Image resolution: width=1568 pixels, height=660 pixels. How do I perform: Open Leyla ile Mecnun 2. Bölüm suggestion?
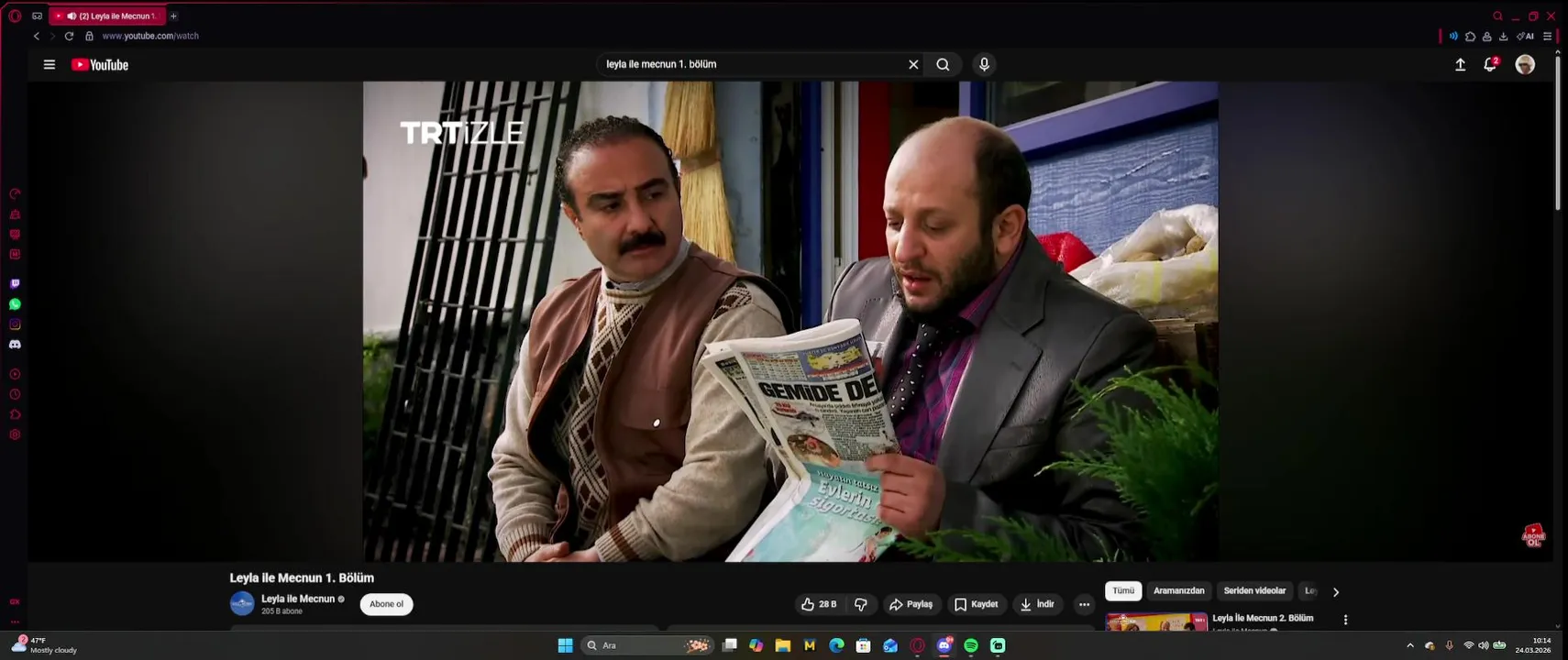click(x=1263, y=618)
